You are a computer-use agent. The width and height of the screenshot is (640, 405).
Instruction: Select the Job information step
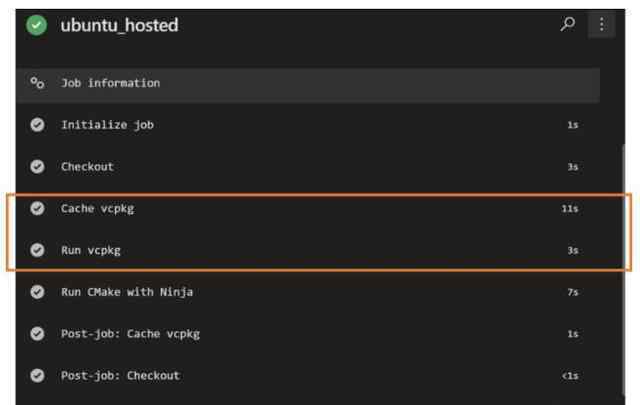pos(308,85)
